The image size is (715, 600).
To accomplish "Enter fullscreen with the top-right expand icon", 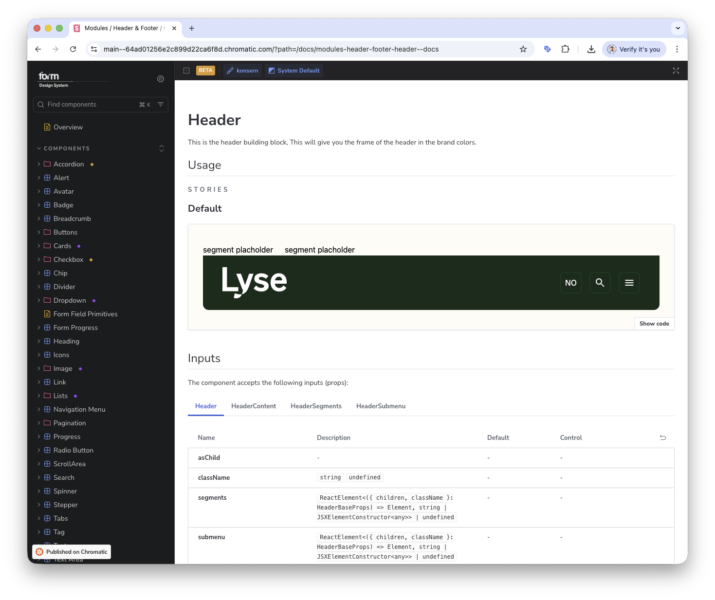I will (676, 71).
